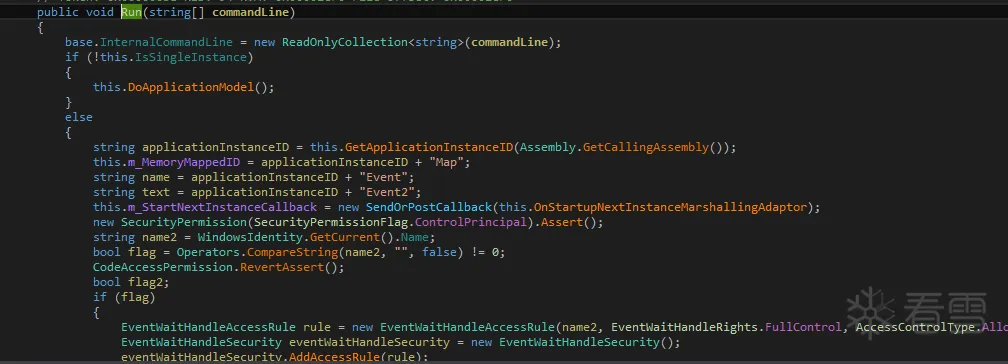Go to OnStartupNextInstanceMarshallingAdaptor method reference
Screen dimensions: 1008x364
coord(670,207)
